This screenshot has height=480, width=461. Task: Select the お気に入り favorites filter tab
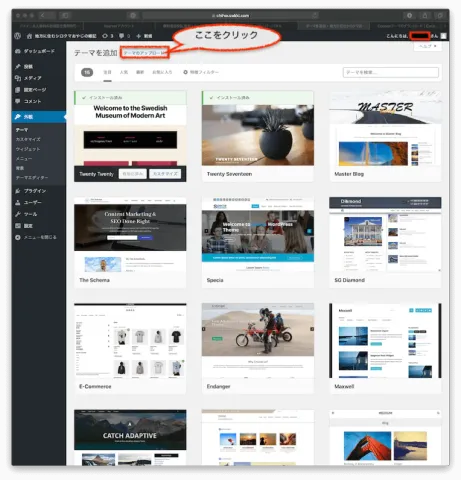click(162, 72)
